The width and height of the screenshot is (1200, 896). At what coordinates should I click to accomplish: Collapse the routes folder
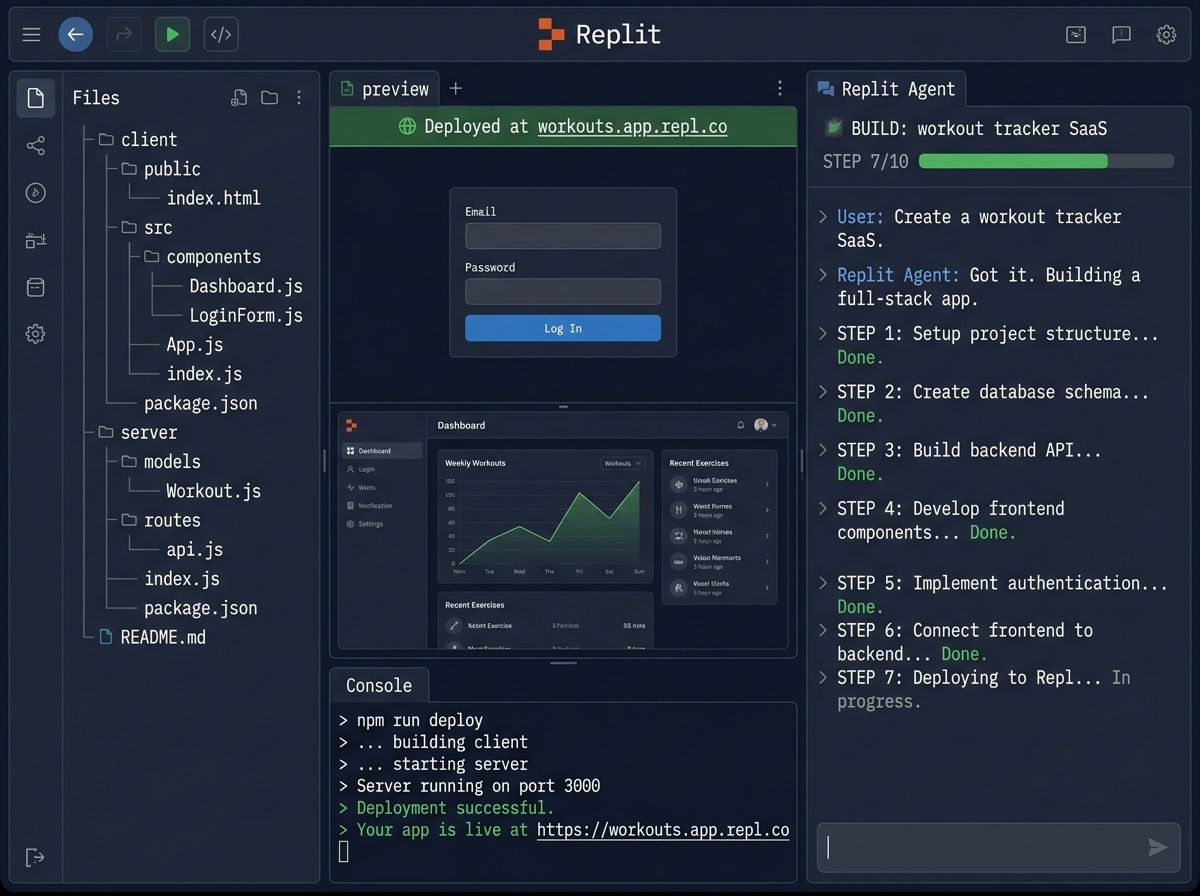coord(161,520)
